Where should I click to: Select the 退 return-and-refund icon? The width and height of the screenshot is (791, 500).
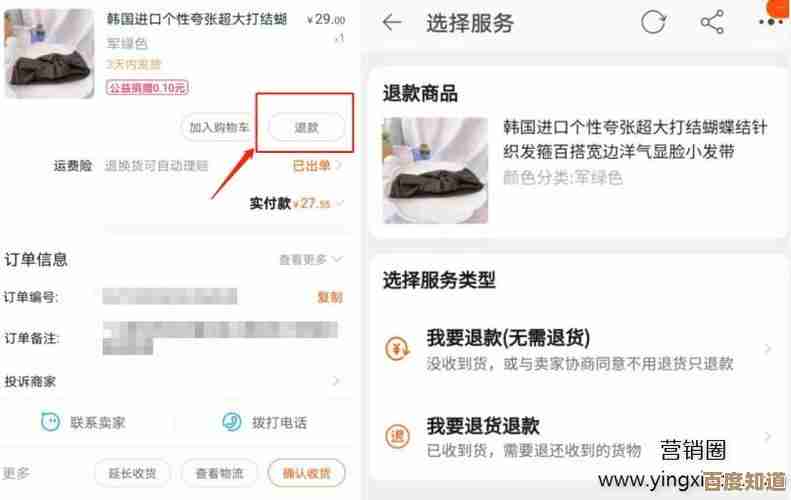398,436
